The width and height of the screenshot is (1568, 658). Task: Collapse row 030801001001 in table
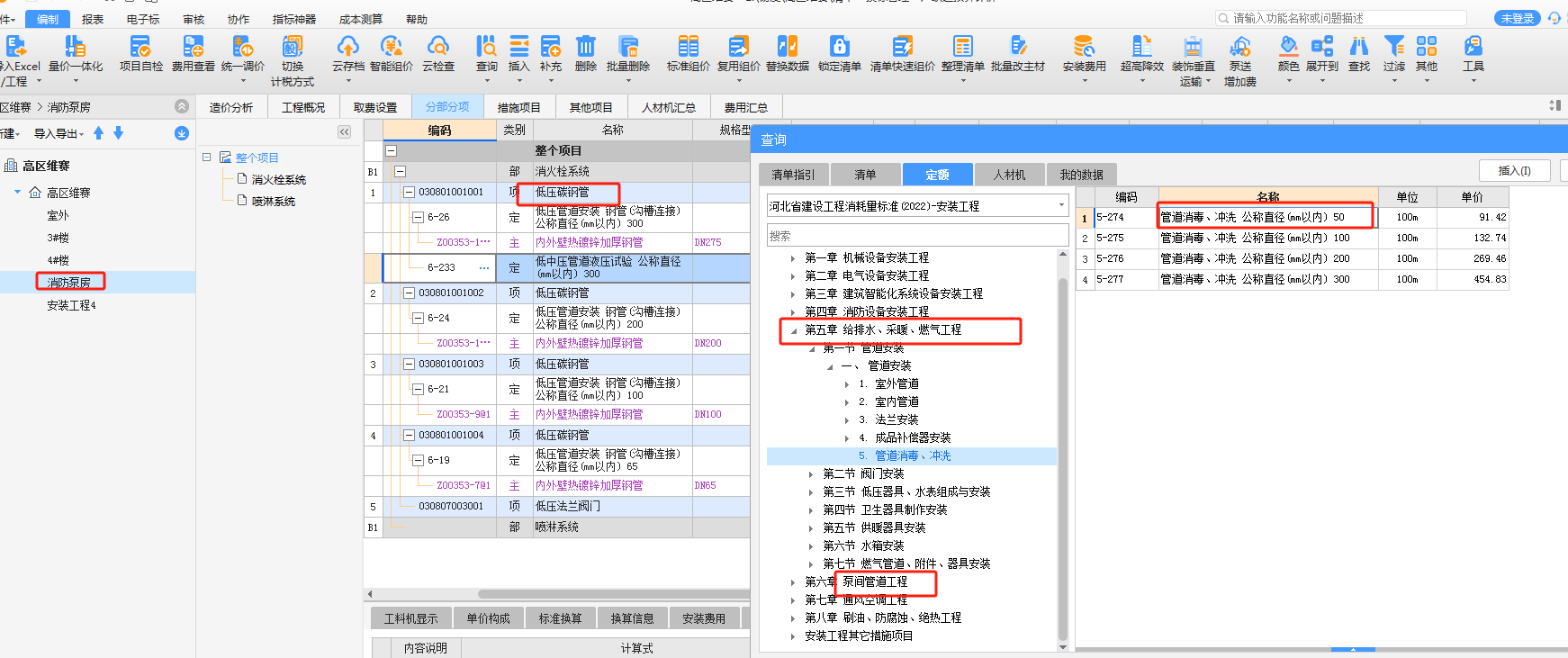pos(409,192)
